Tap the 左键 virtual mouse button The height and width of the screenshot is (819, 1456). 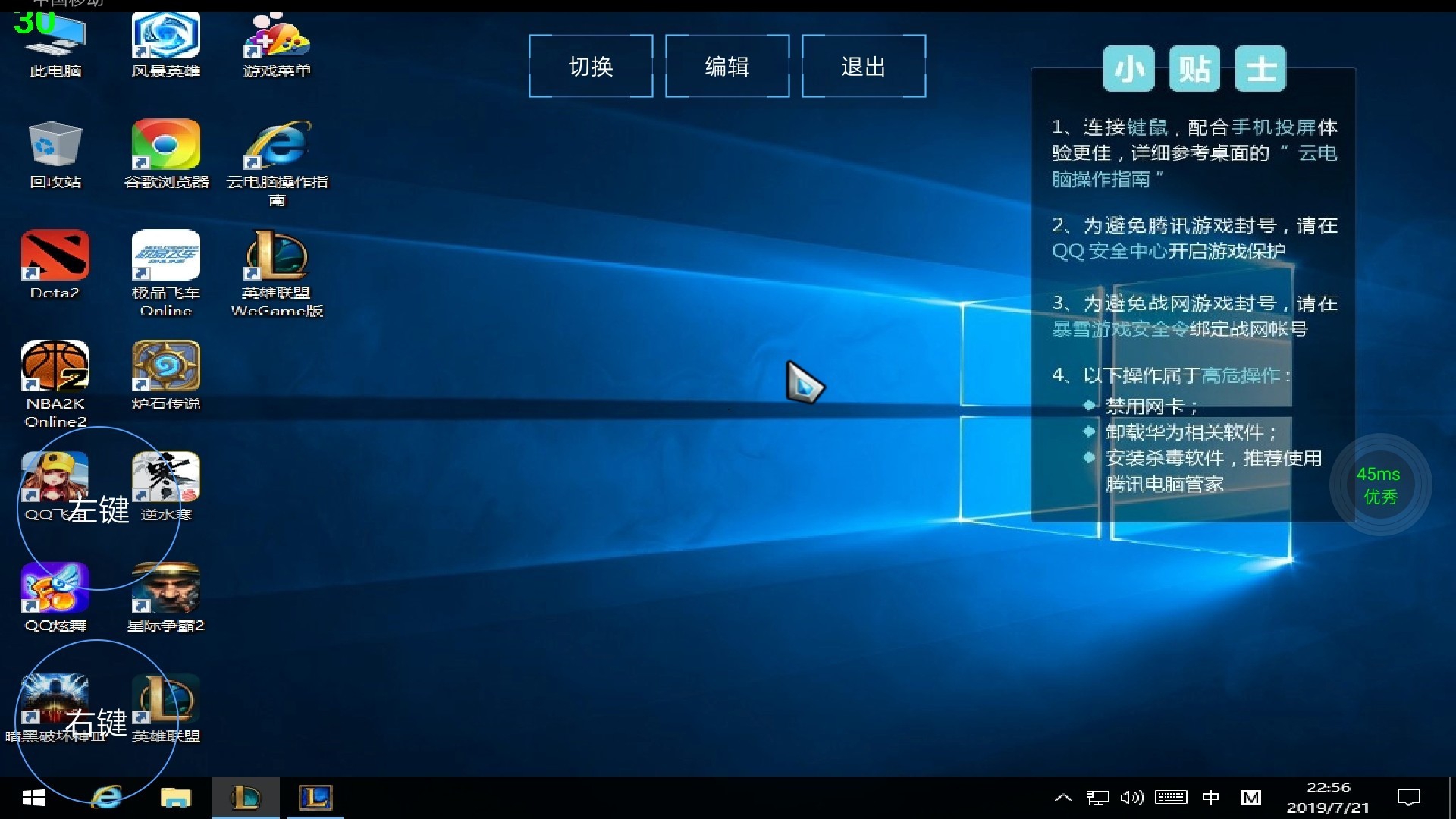(99, 508)
